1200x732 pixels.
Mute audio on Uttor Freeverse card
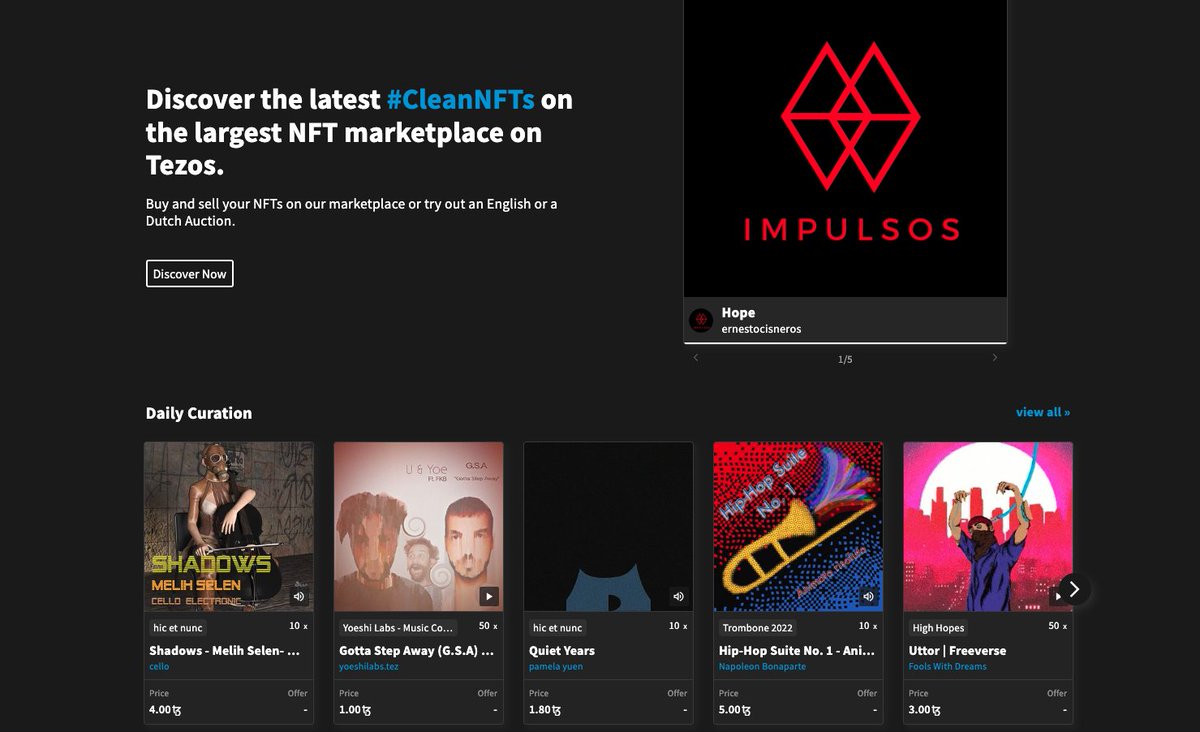(x=1058, y=595)
